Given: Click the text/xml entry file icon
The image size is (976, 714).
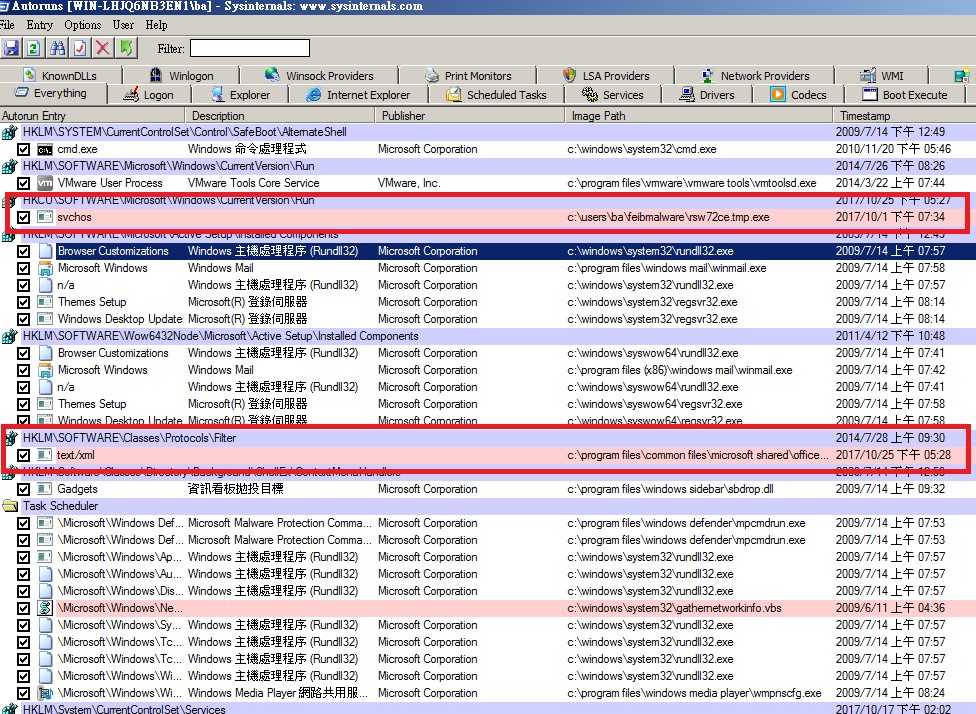Looking at the screenshot, I should pos(45,455).
